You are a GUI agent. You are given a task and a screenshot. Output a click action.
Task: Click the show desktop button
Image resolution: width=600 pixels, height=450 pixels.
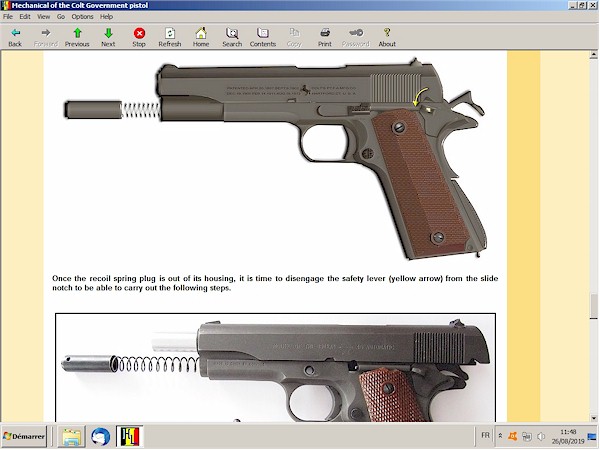[592, 436]
